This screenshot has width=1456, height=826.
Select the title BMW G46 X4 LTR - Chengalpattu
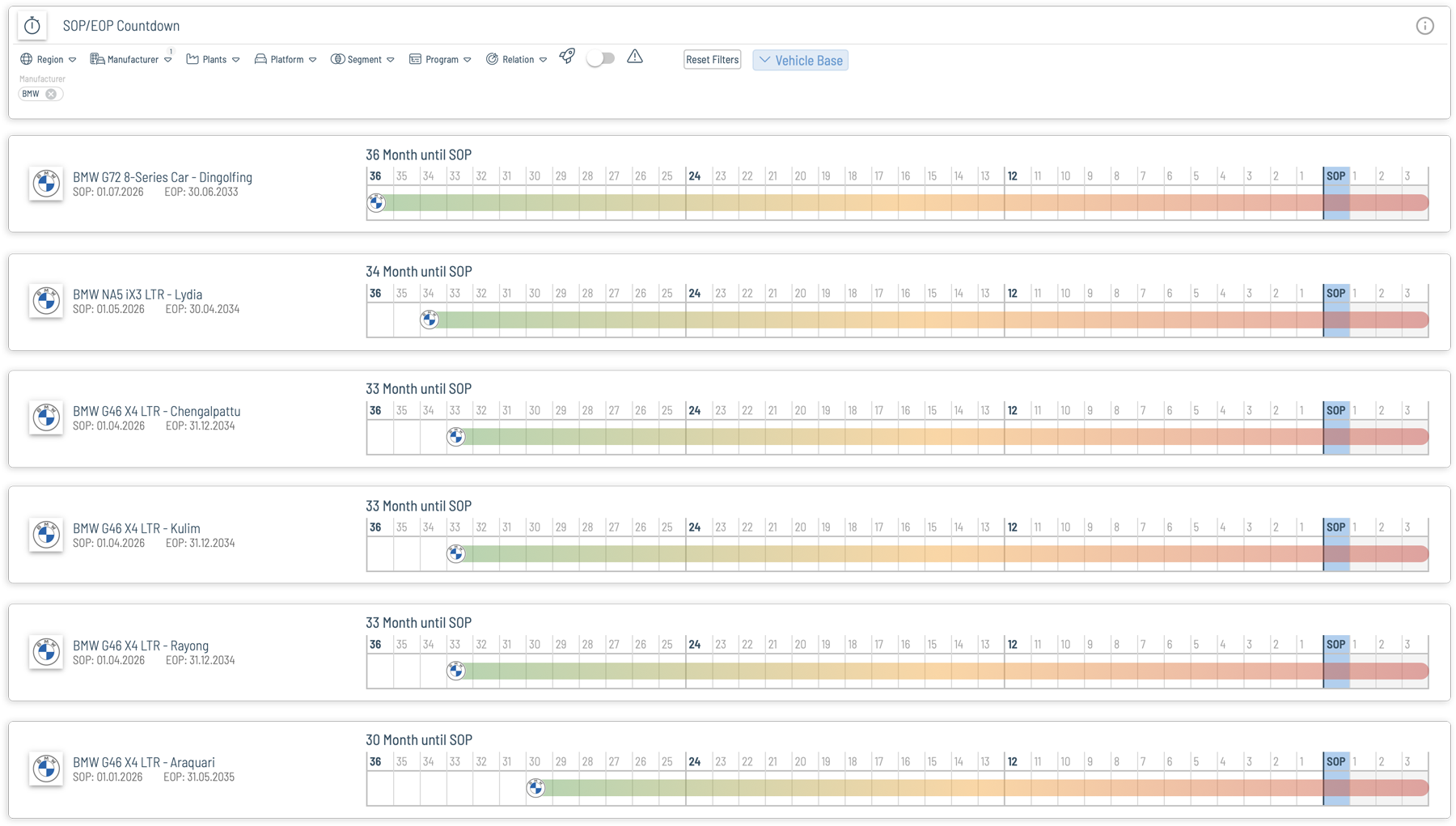[157, 411]
